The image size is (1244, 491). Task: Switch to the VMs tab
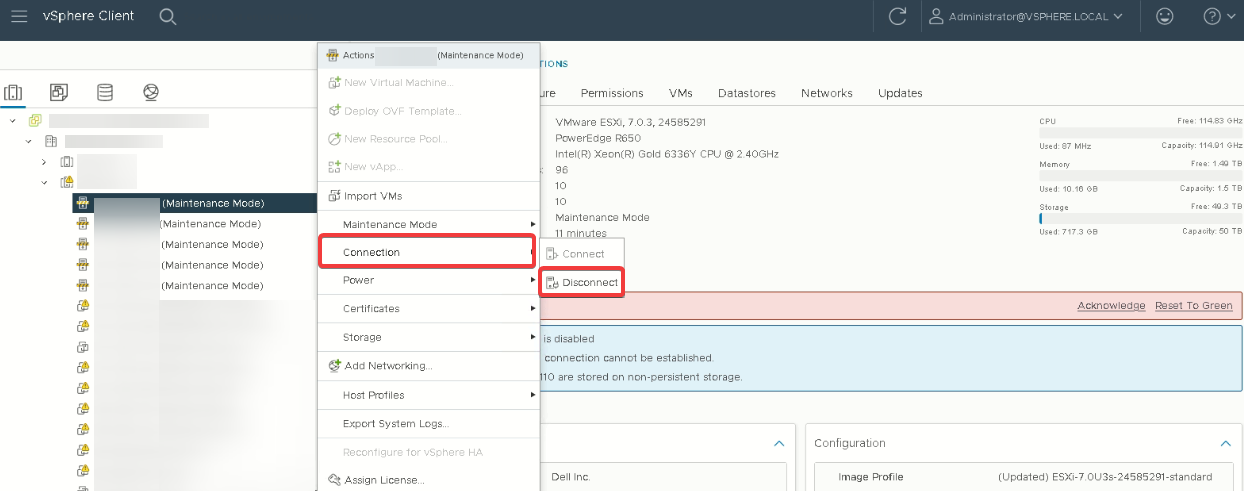tap(681, 93)
